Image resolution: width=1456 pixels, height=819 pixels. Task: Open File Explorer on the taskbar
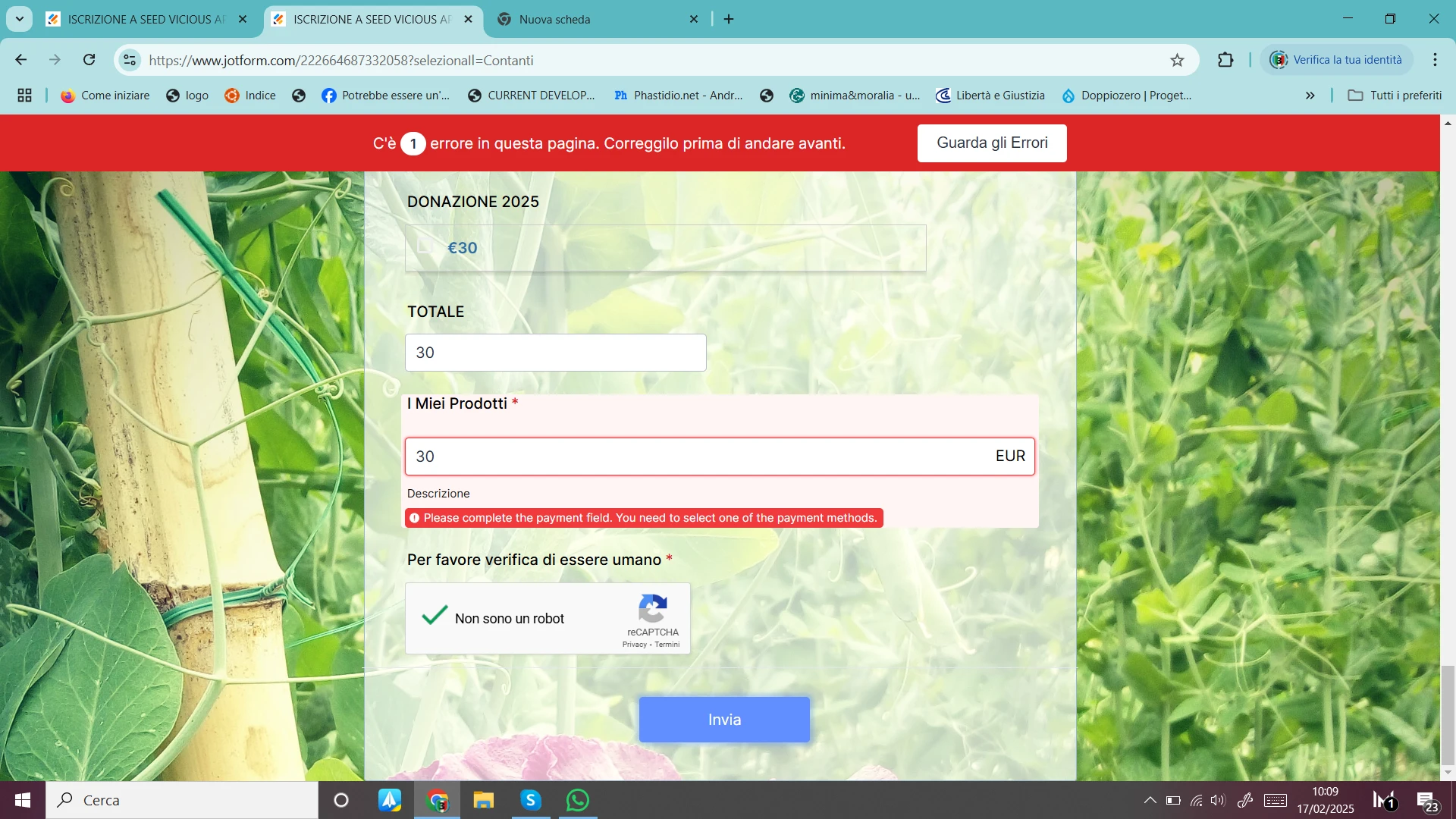point(483,800)
